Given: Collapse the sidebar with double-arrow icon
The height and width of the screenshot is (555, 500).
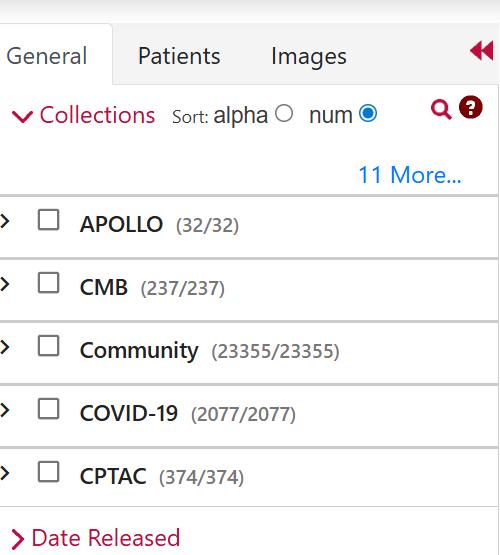Looking at the screenshot, I should [x=482, y=51].
